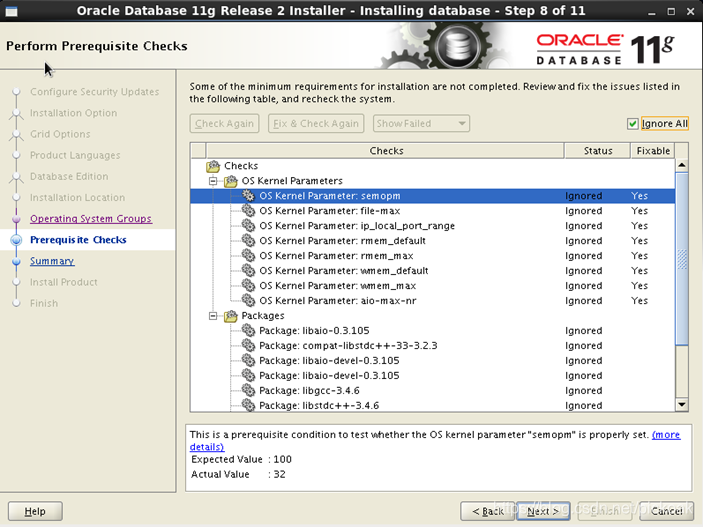
Task: Open Help for the installer
Action: click(35, 511)
